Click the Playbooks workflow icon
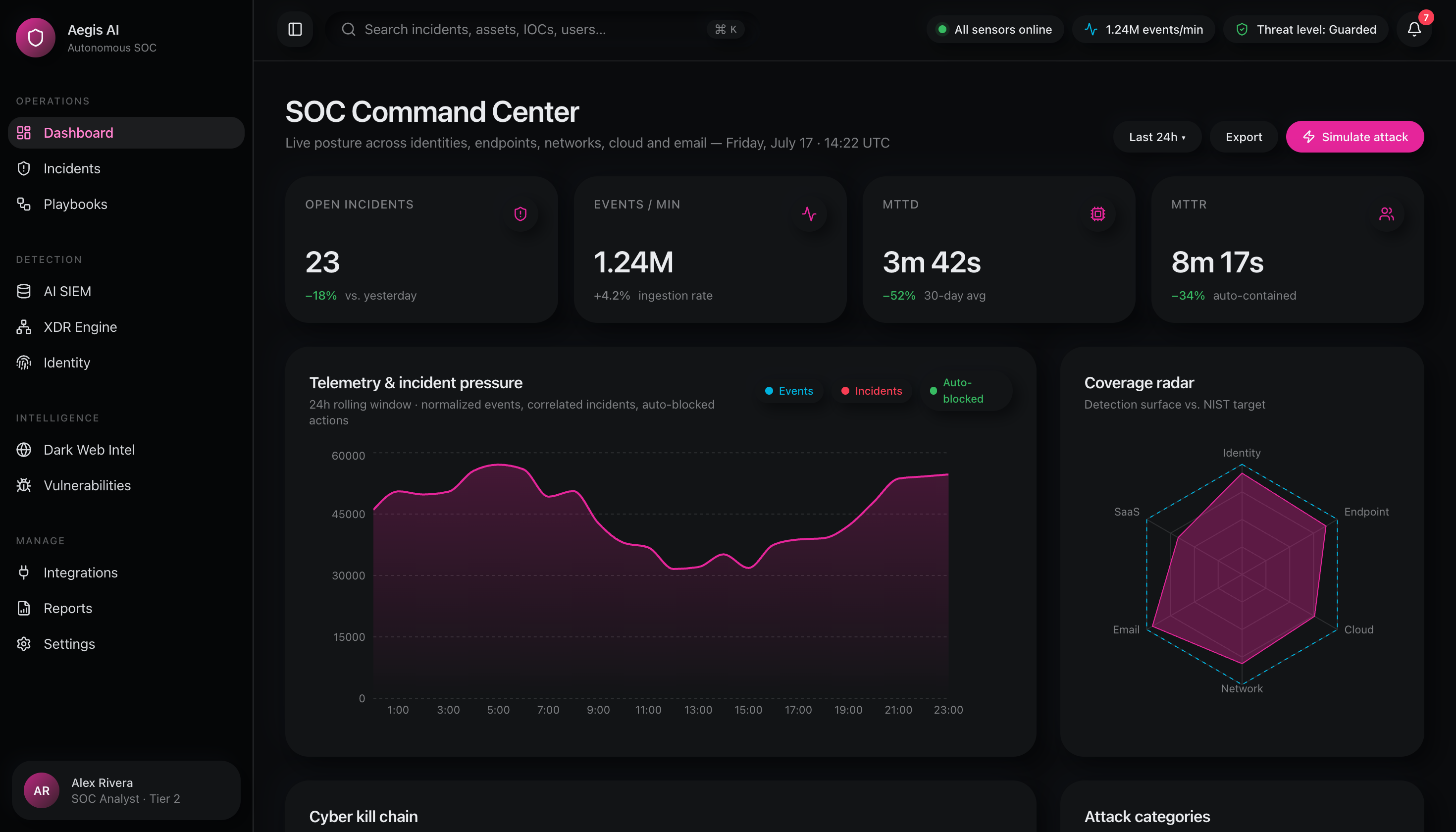 (x=24, y=204)
